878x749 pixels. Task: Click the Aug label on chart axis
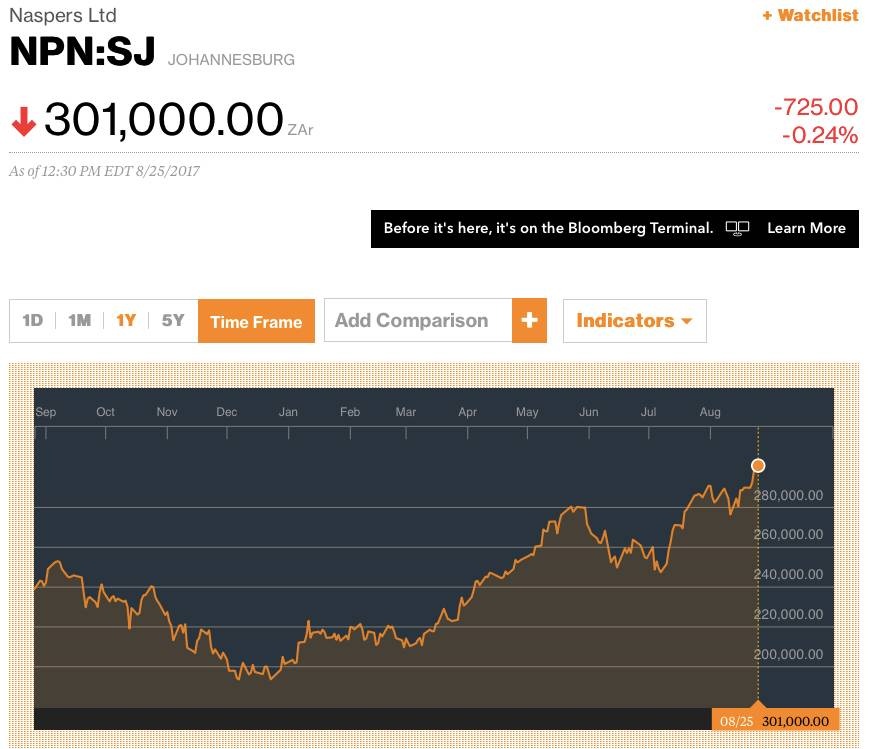[x=710, y=412]
